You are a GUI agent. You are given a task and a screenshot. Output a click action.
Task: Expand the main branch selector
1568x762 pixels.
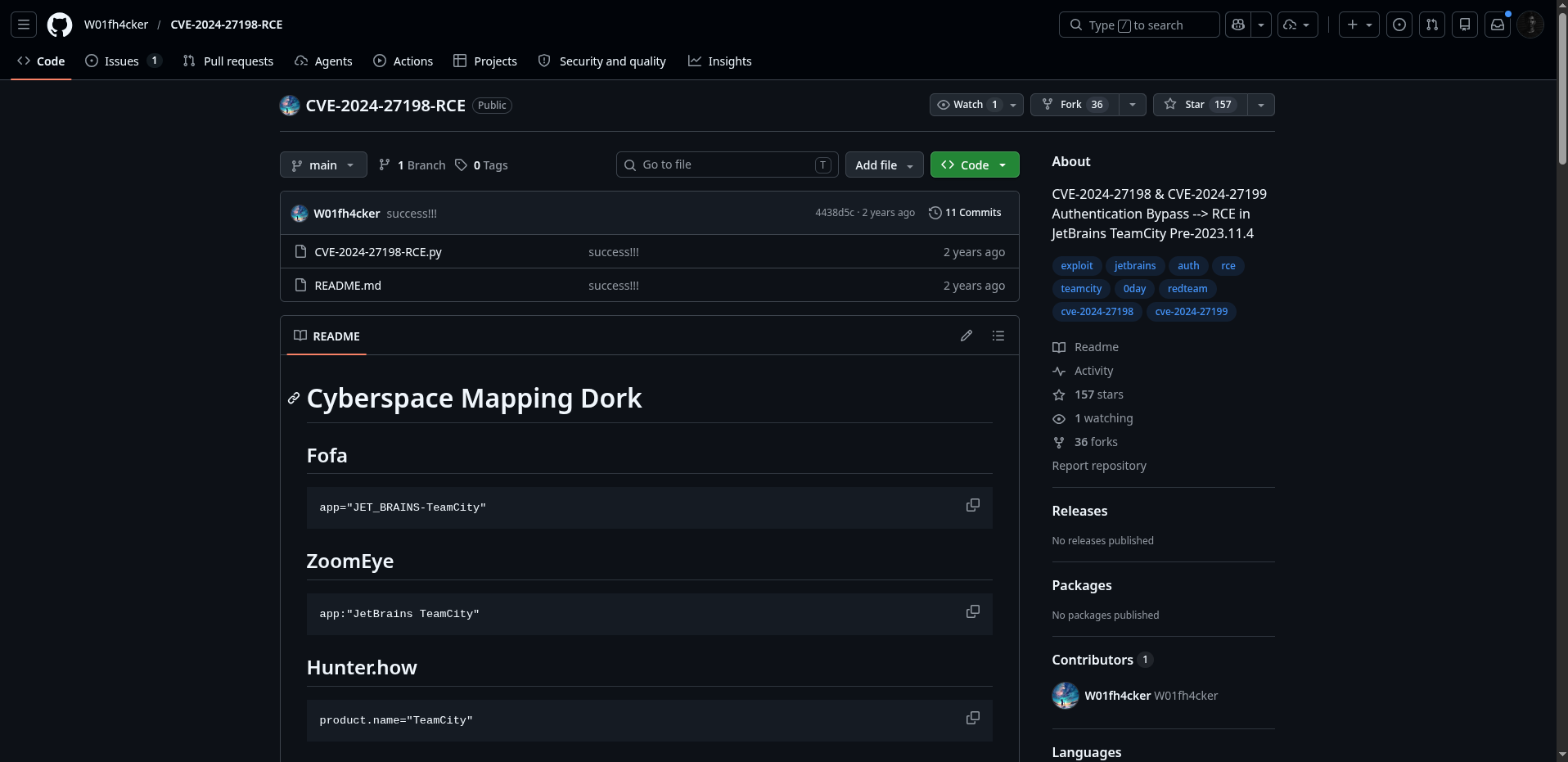click(x=323, y=165)
